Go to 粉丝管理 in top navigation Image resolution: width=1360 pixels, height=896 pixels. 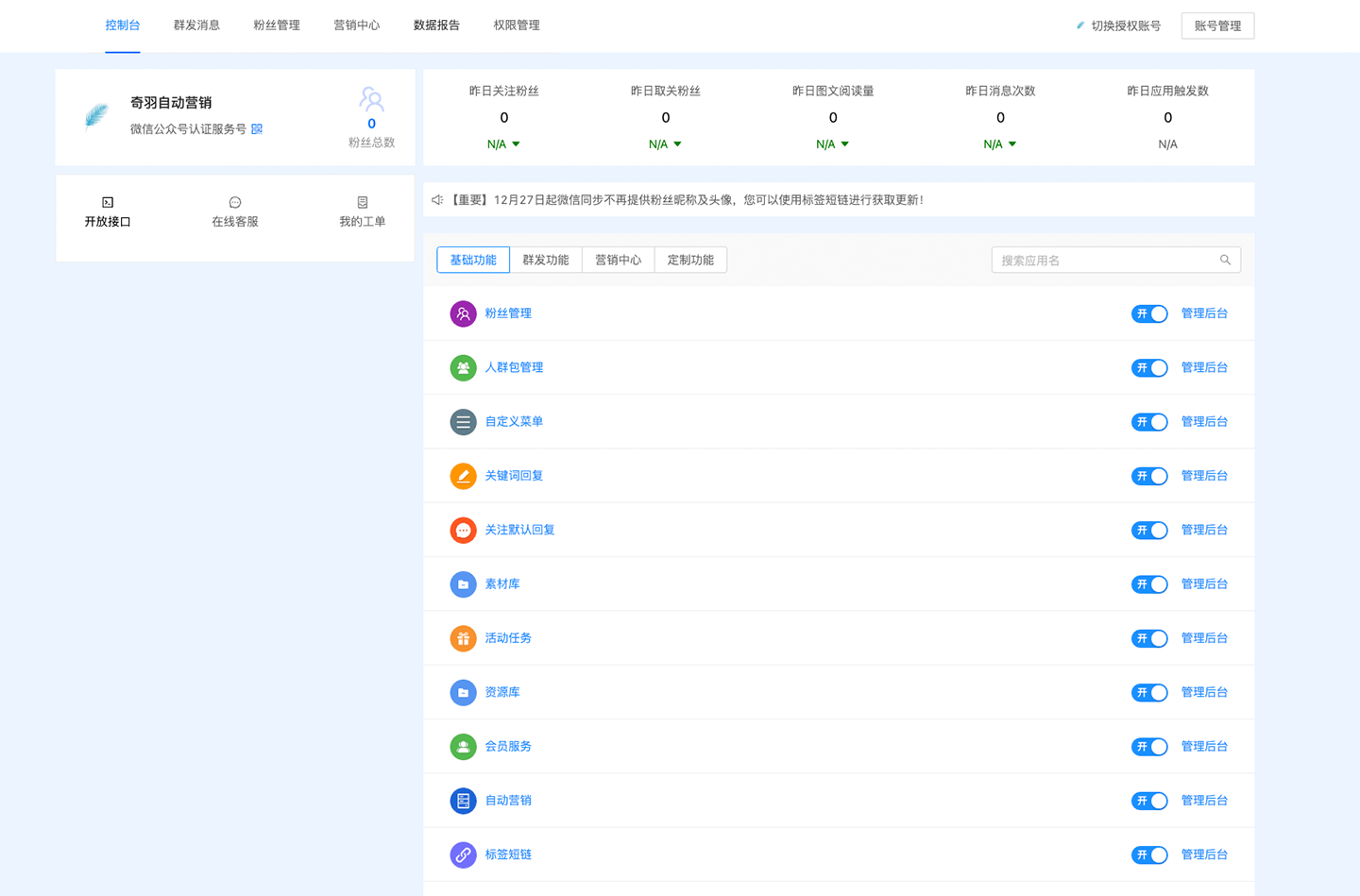point(277,25)
